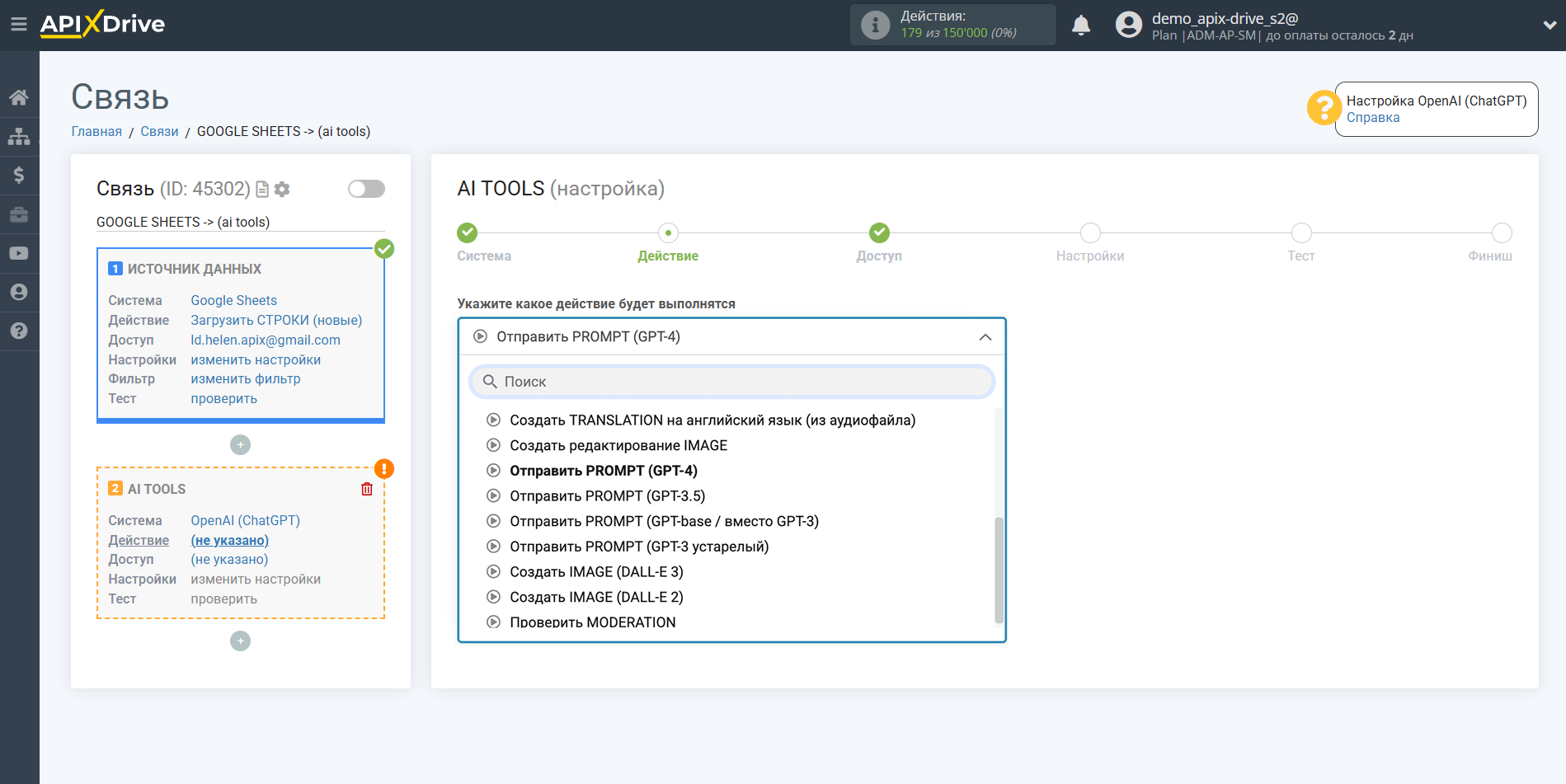Copy connection via document icon near ID
Screen dimensions: 1566x784
(262, 190)
